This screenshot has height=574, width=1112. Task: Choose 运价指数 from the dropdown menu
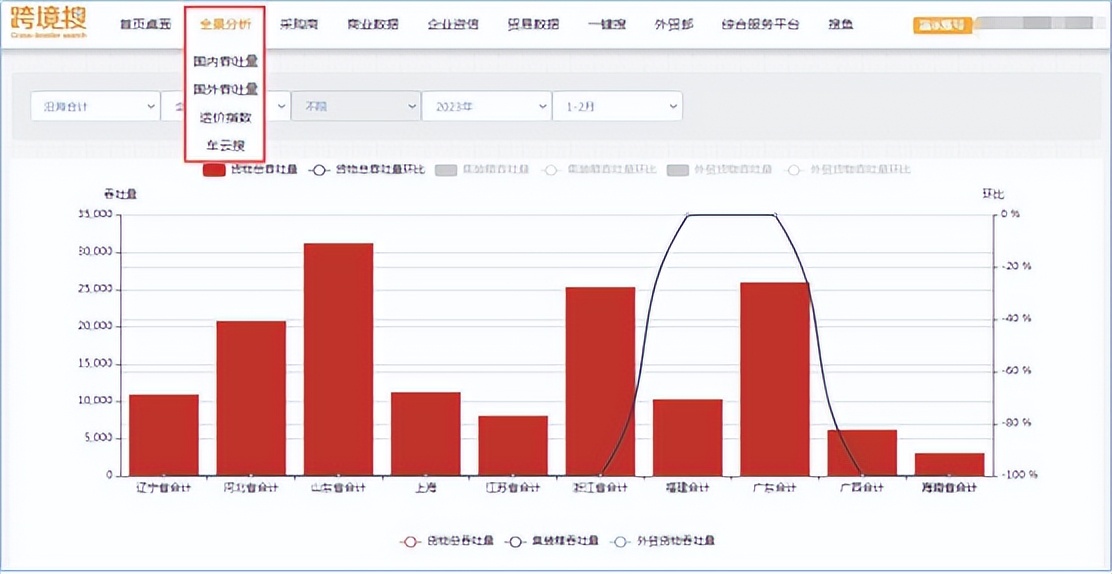(x=226, y=118)
